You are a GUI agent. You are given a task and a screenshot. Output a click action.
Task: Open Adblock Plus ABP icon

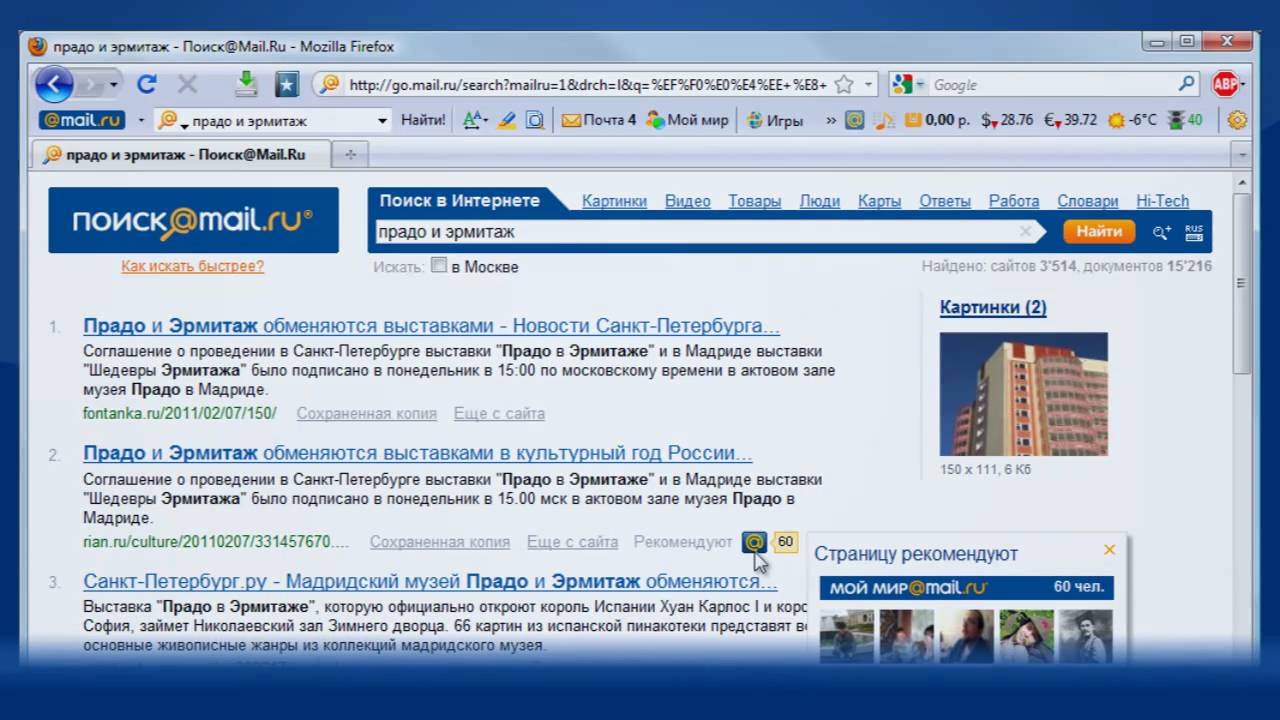(x=1226, y=85)
